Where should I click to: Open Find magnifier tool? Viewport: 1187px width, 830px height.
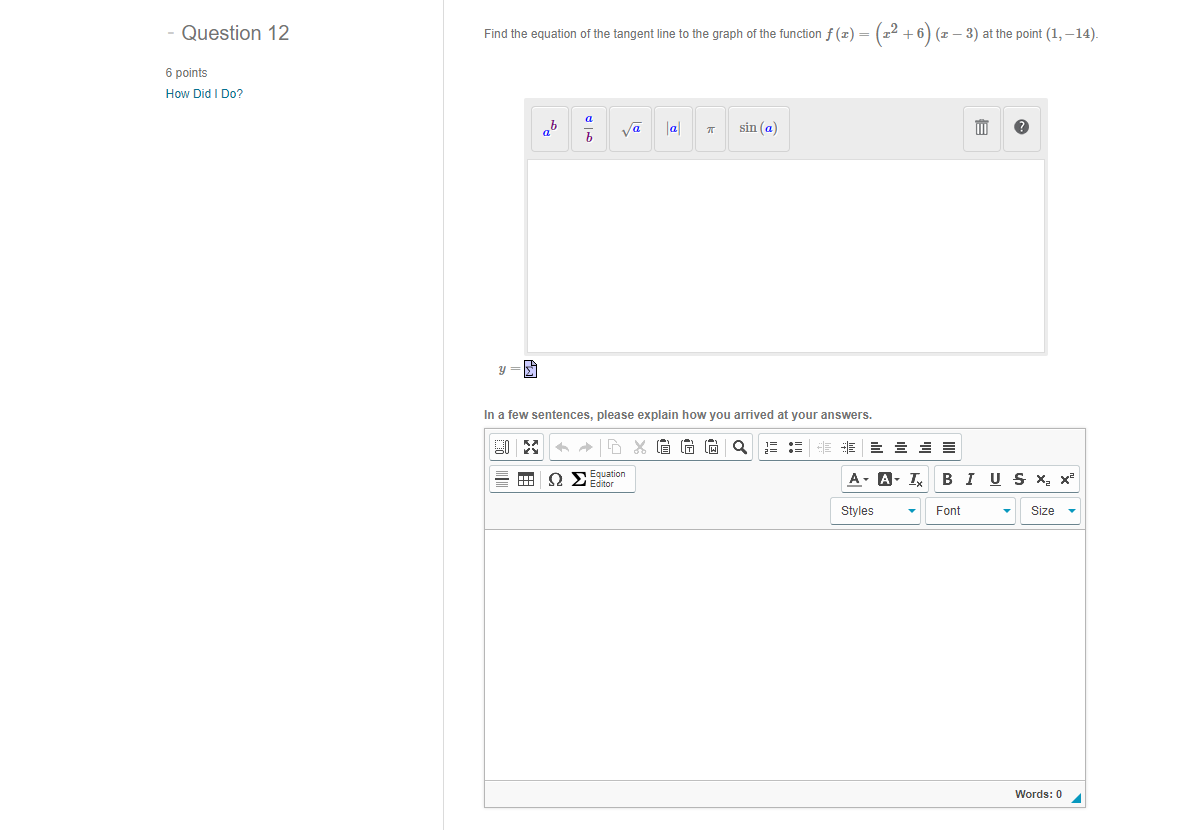pyautogui.click(x=740, y=447)
